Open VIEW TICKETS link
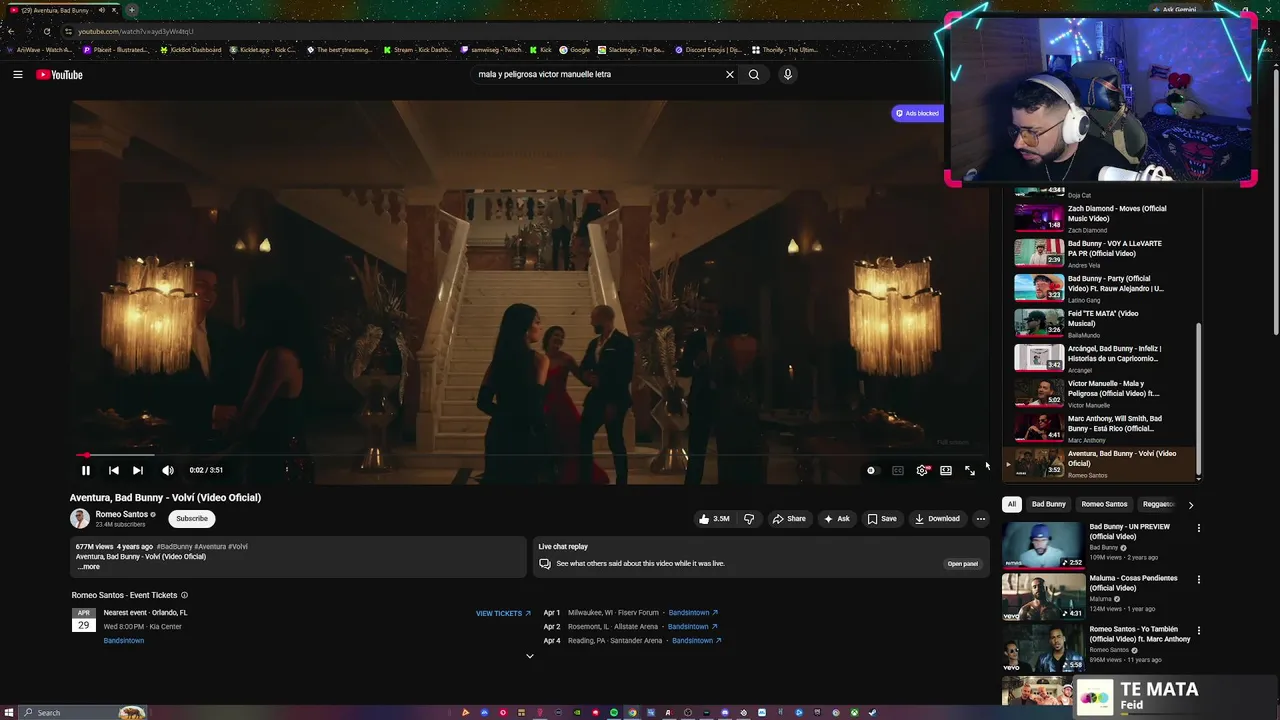The image size is (1280, 720). (x=503, y=613)
